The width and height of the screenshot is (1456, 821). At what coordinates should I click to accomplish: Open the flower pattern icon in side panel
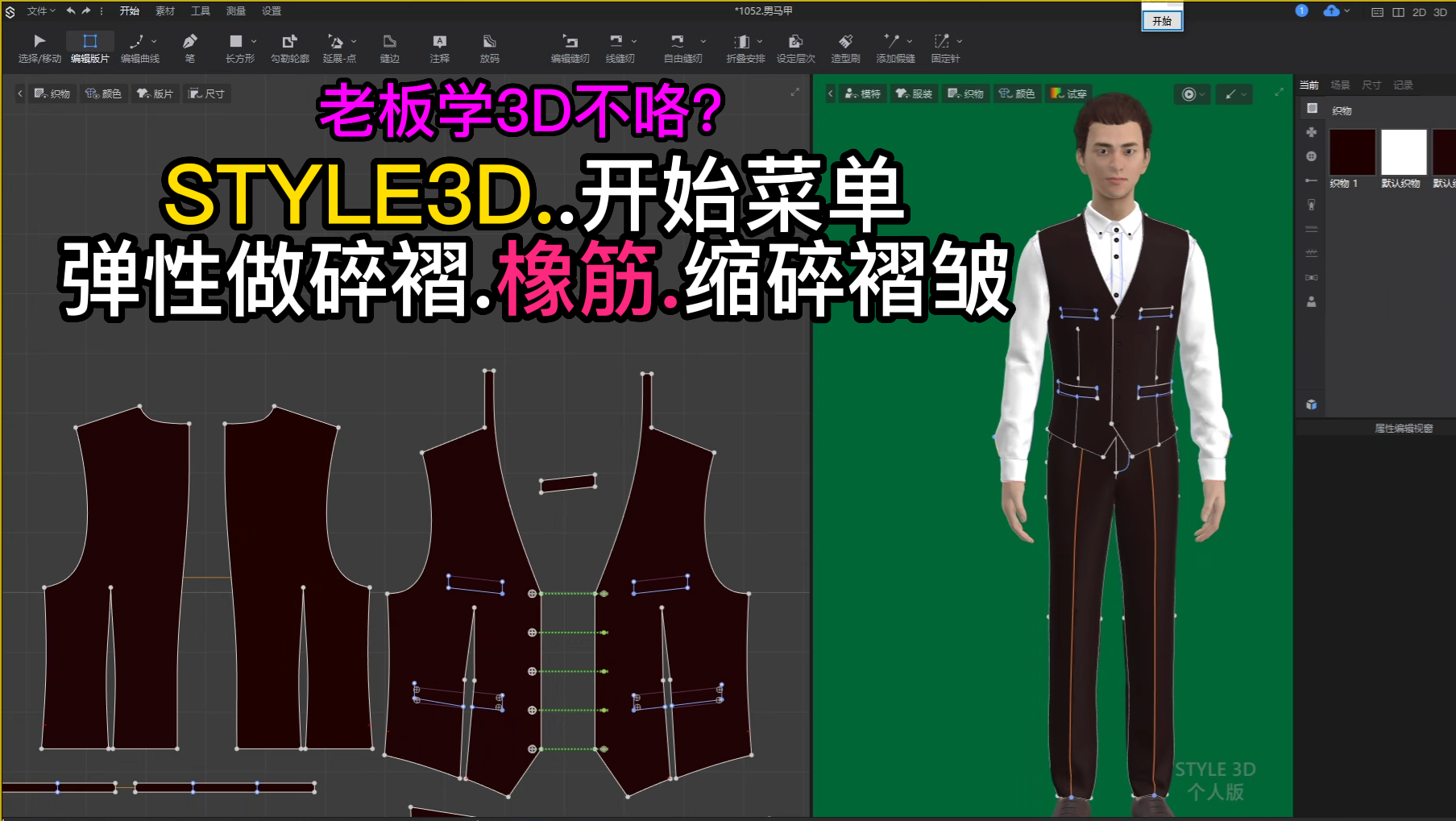pos(1312,132)
